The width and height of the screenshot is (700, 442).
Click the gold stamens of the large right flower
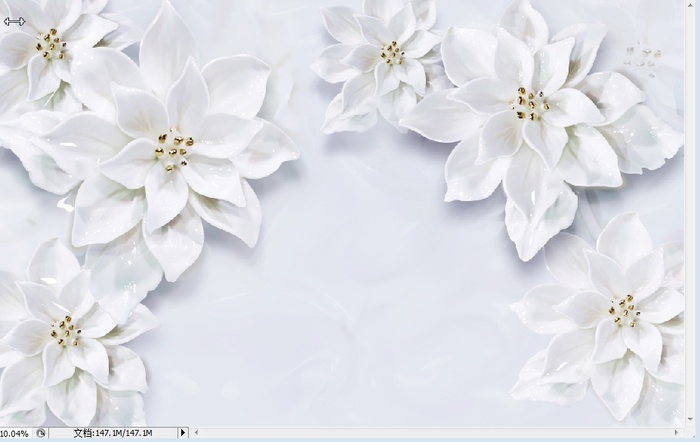tap(531, 104)
